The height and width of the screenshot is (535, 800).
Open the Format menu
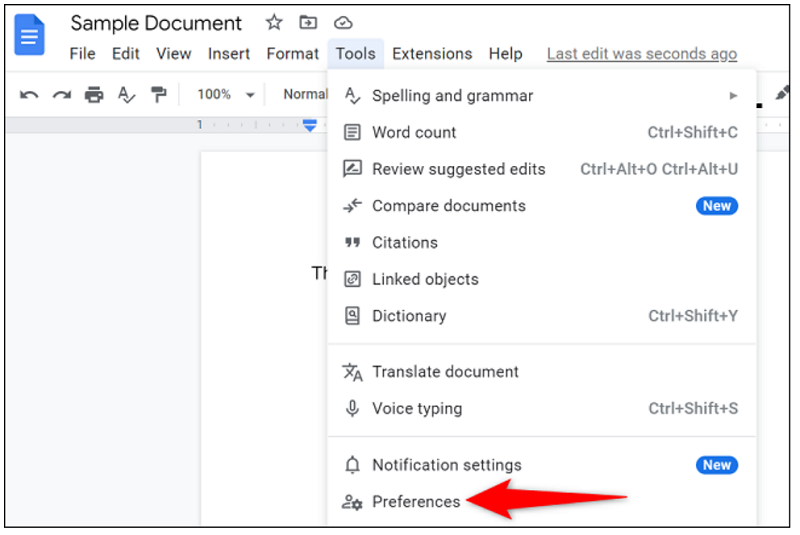click(292, 54)
